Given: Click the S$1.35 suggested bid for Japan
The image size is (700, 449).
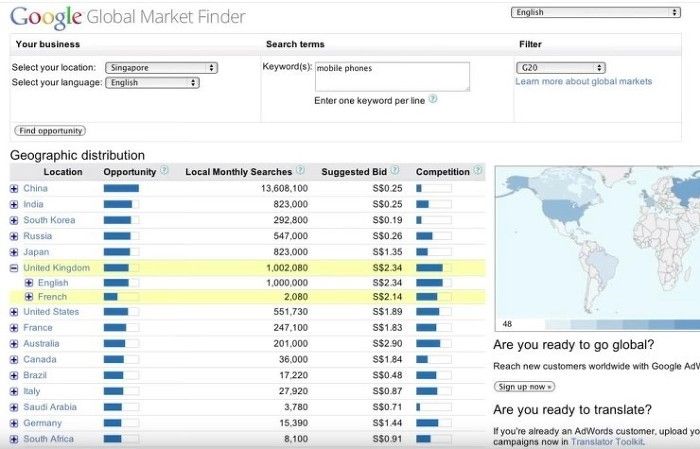Looking at the screenshot, I should [388, 252].
